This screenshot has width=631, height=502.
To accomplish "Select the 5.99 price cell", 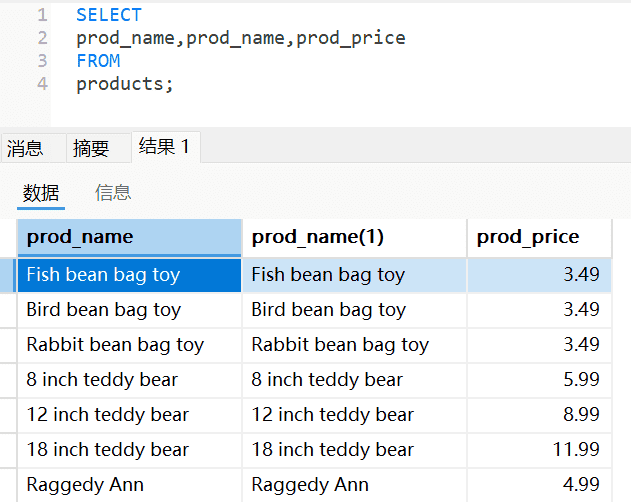I will (580, 380).
